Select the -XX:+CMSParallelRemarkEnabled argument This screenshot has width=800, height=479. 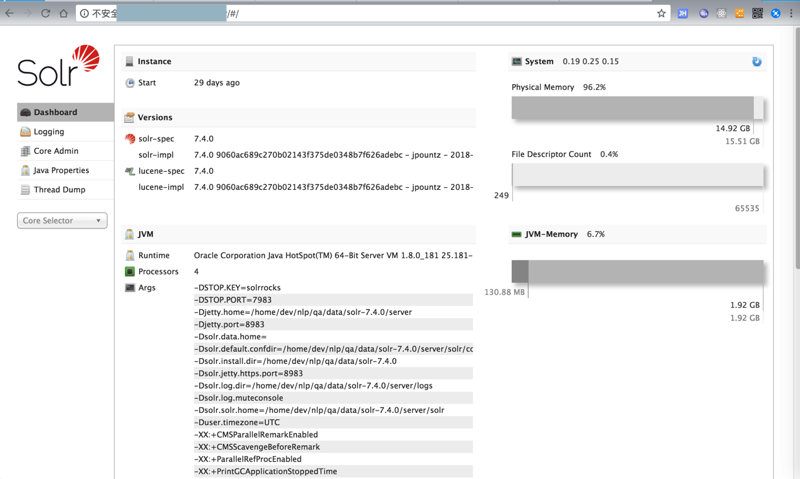(256, 435)
